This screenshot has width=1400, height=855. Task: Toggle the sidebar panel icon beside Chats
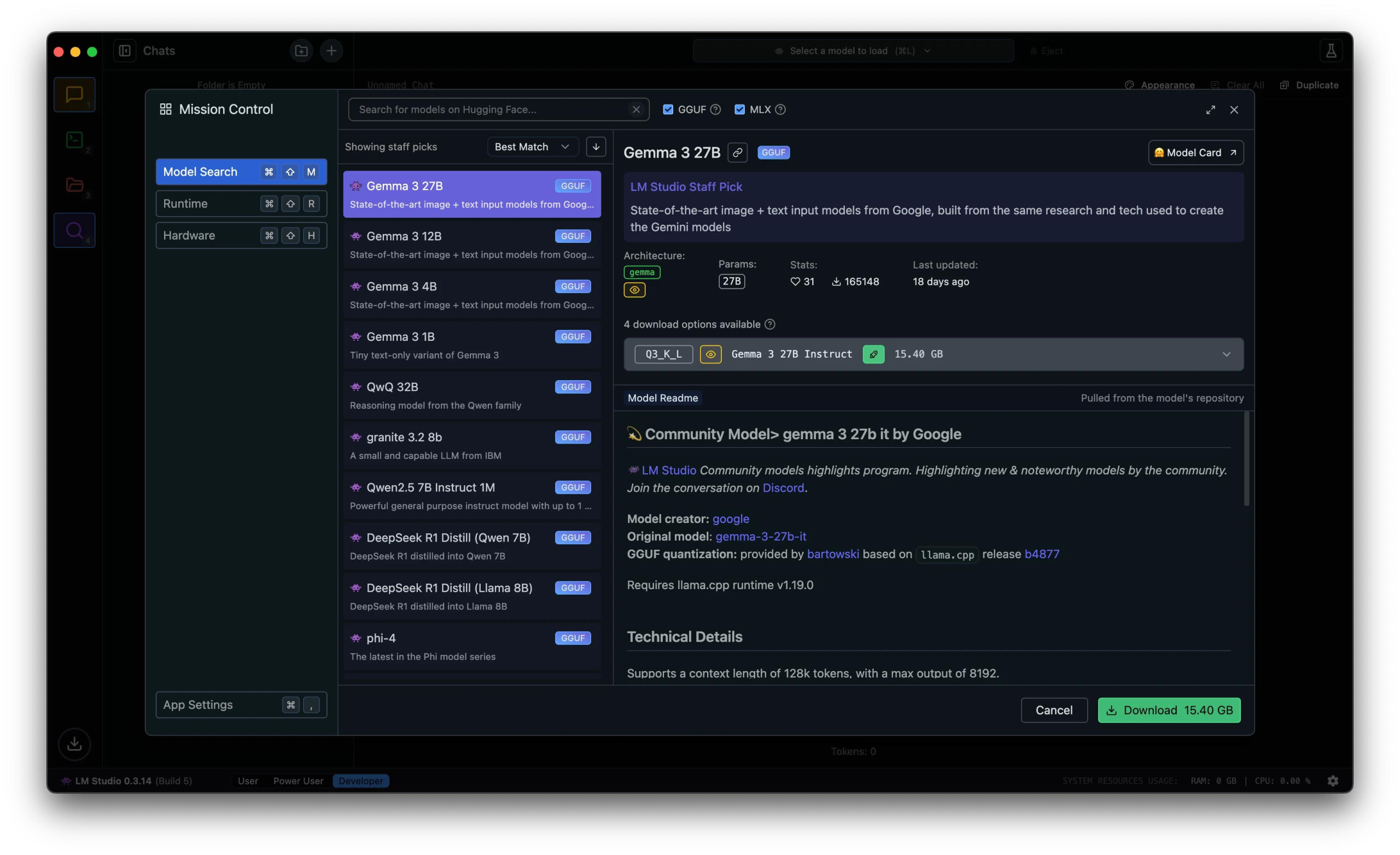point(125,50)
